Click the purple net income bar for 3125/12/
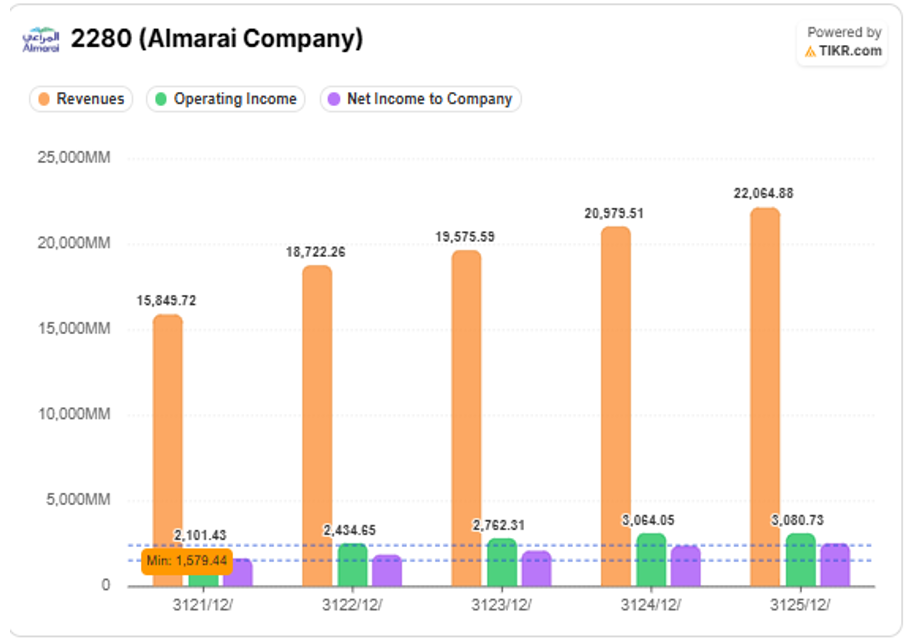 (835, 565)
